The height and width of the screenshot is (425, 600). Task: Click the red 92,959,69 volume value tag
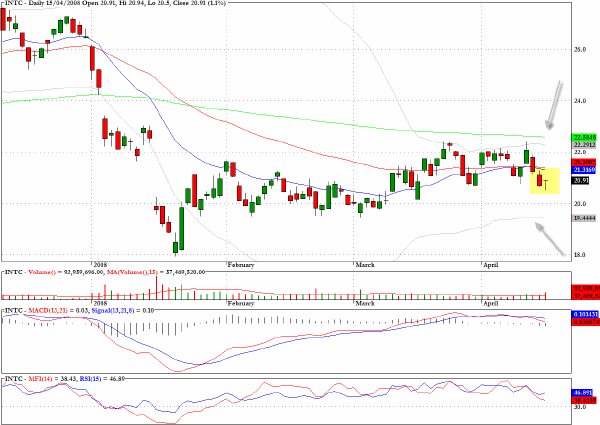585,289
